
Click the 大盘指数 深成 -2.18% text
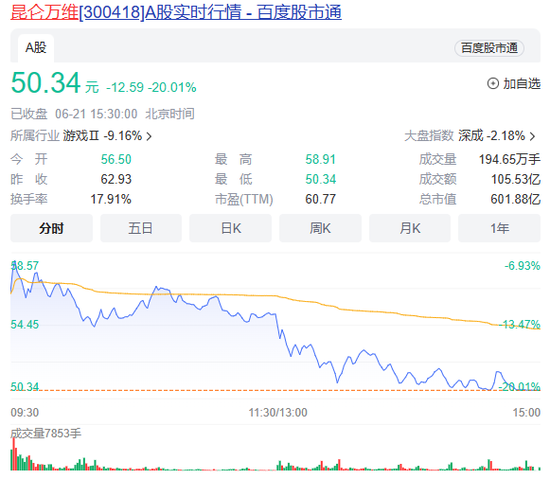(464, 136)
